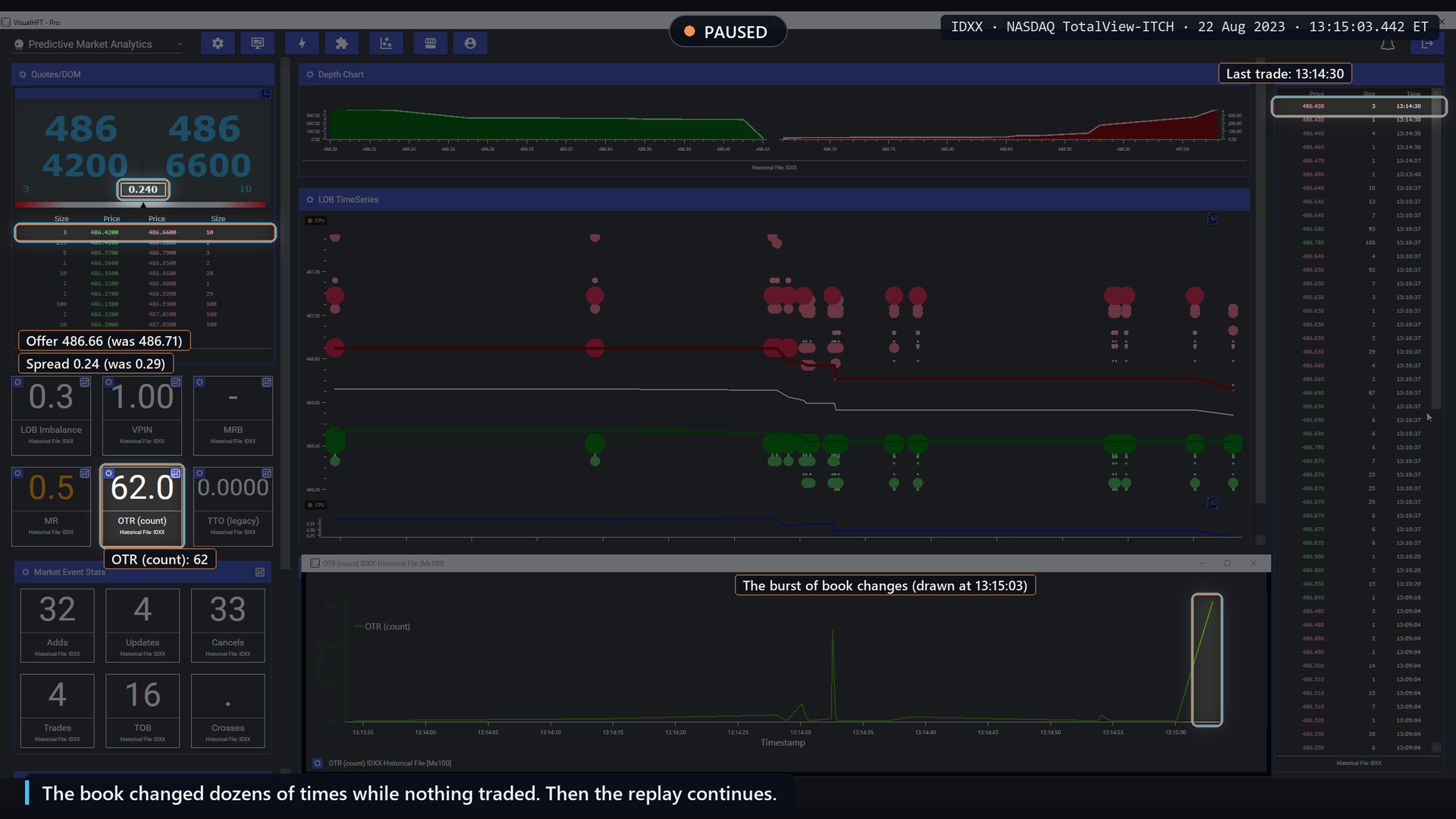Open the settings gear in the toolbar
1456x819 pixels.
218,43
